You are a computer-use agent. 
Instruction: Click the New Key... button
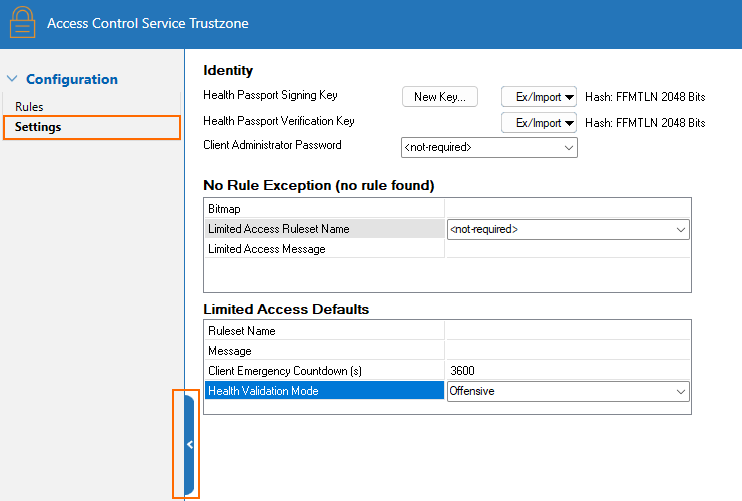[x=440, y=97]
